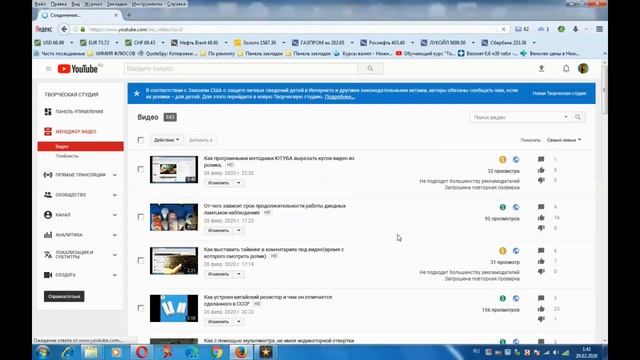Screen dimensions: 640x360
Task: Click globe privacy icon of the резистор video
Action: [516, 298]
